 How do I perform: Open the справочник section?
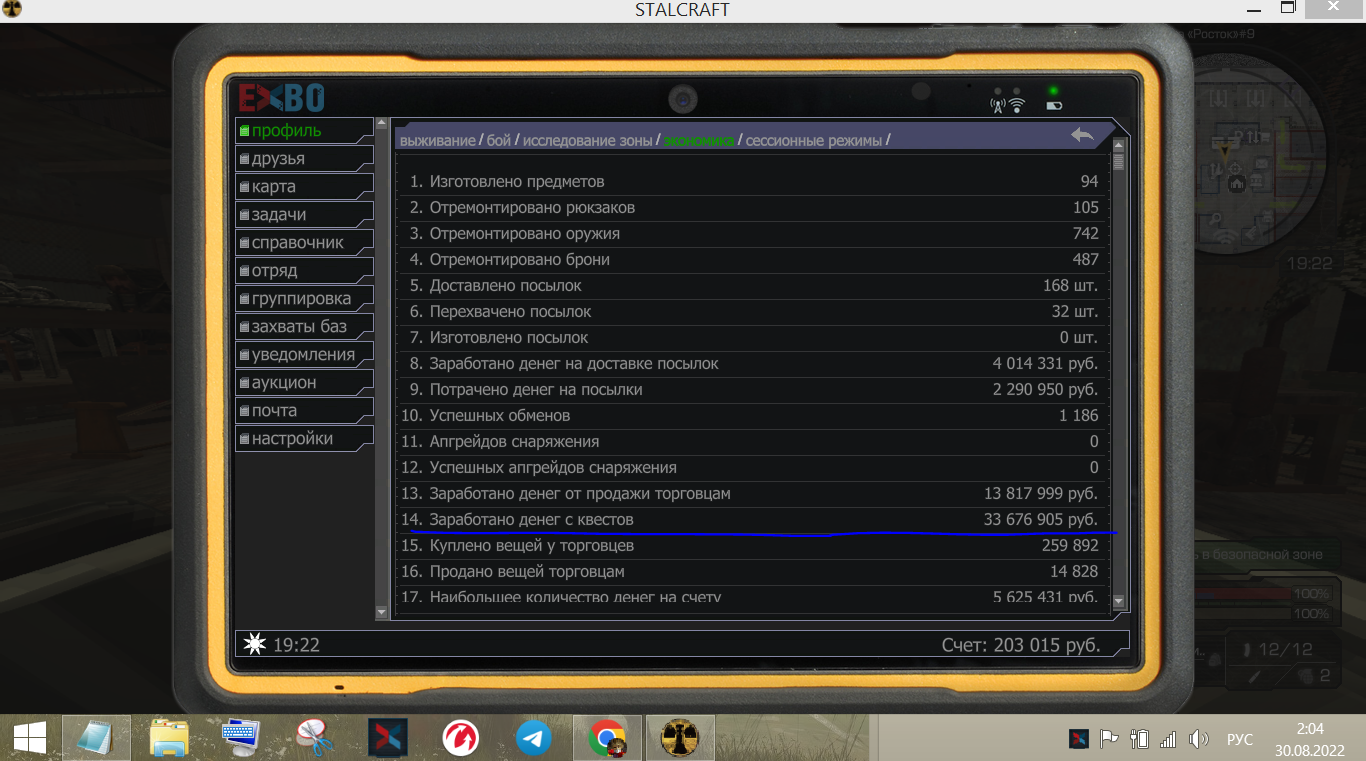[305, 242]
